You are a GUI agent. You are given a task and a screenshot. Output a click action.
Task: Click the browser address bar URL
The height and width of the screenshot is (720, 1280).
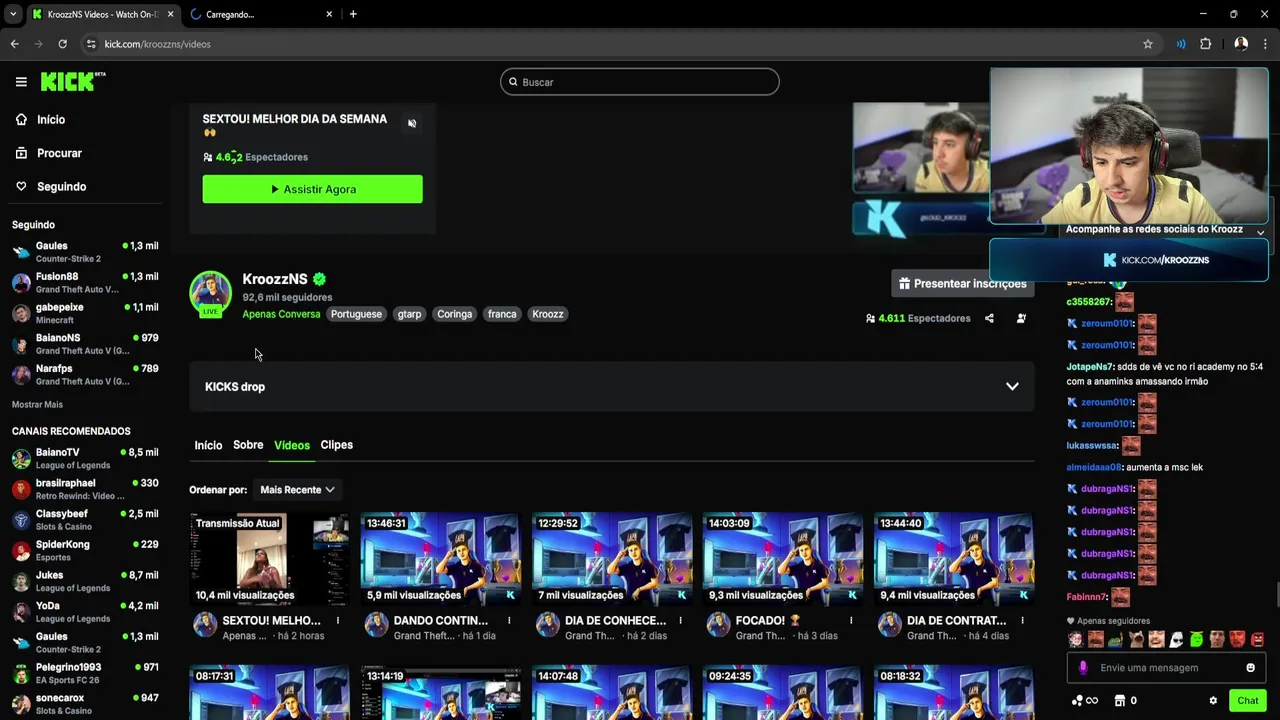point(158,44)
